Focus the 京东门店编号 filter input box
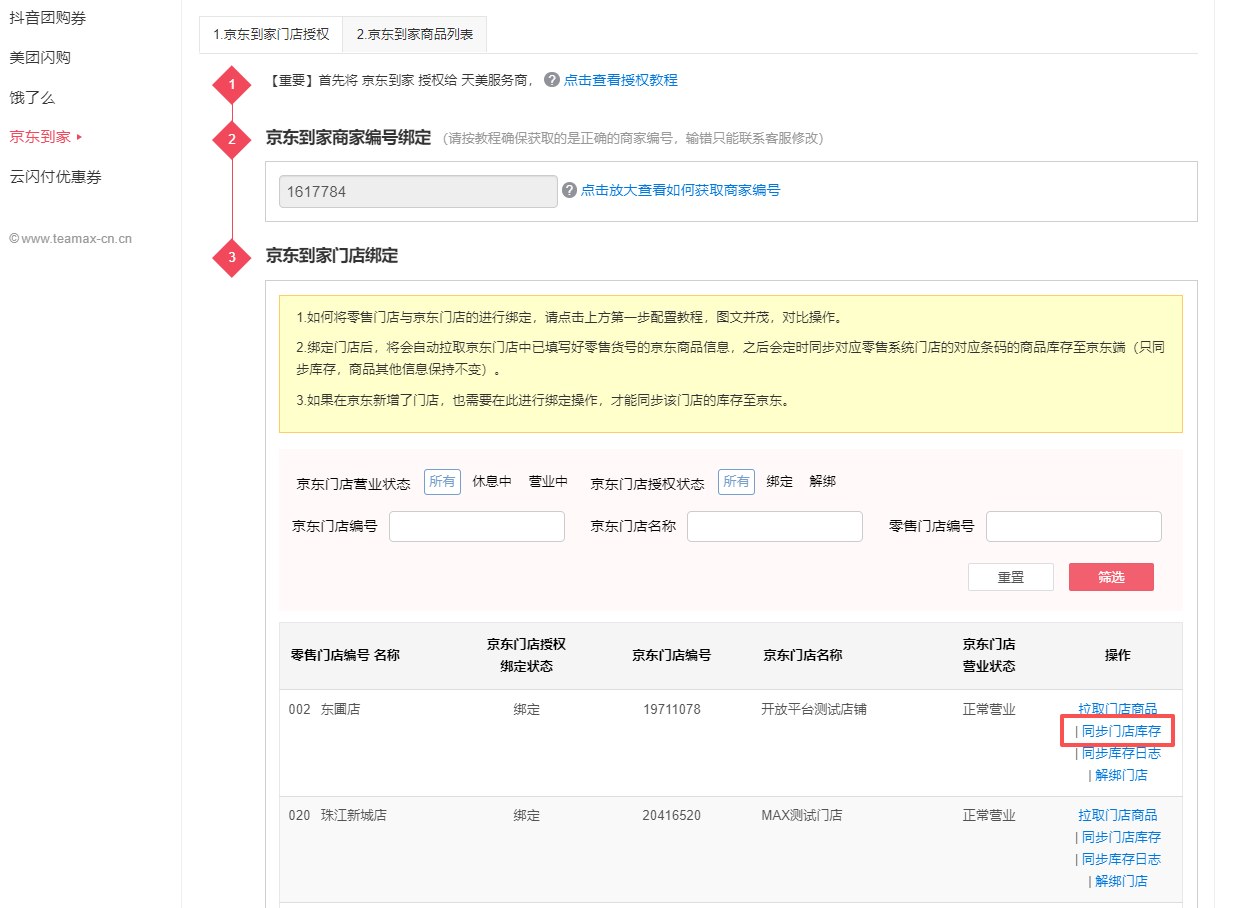Viewport: 1241px width, 908px height. [x=477, y=527]
